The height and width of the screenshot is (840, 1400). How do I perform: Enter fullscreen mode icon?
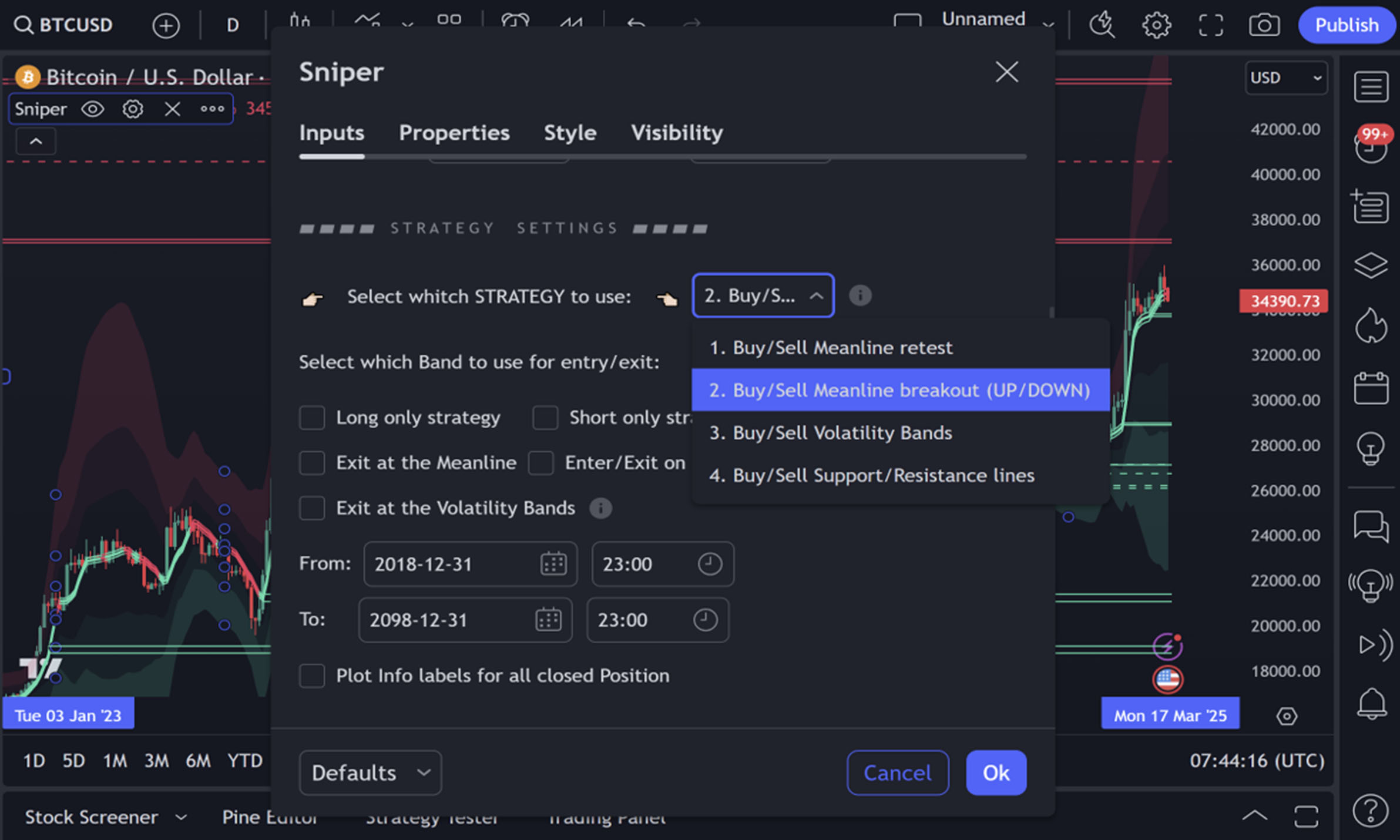1210,25
